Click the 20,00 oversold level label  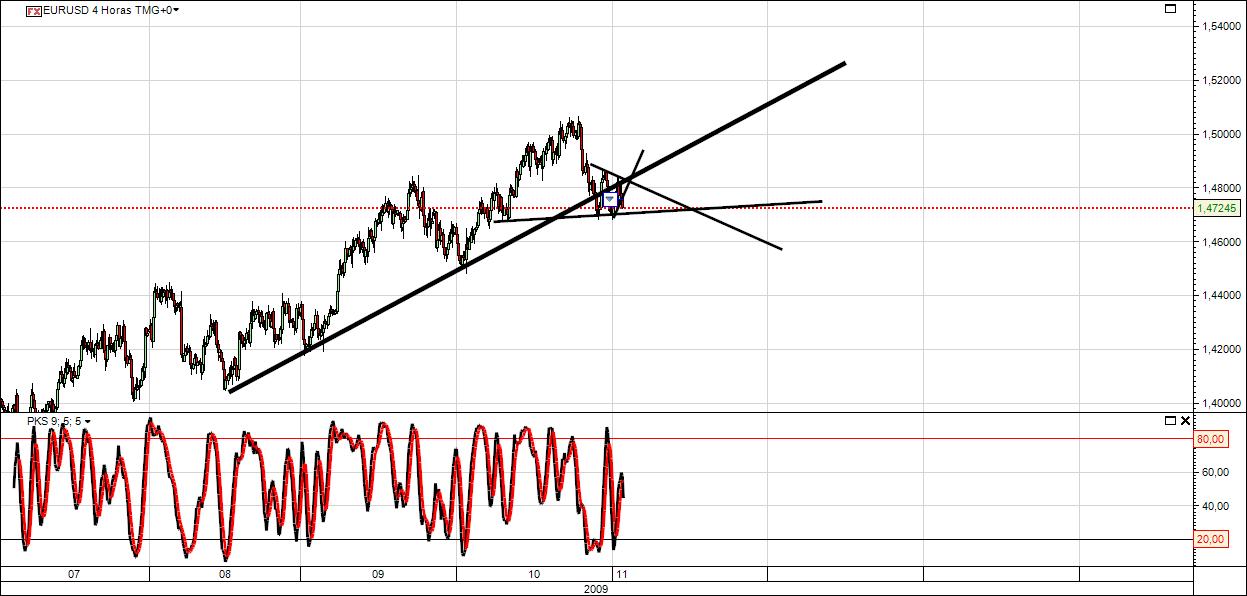pyautogui.click(x=1212, y=540)
